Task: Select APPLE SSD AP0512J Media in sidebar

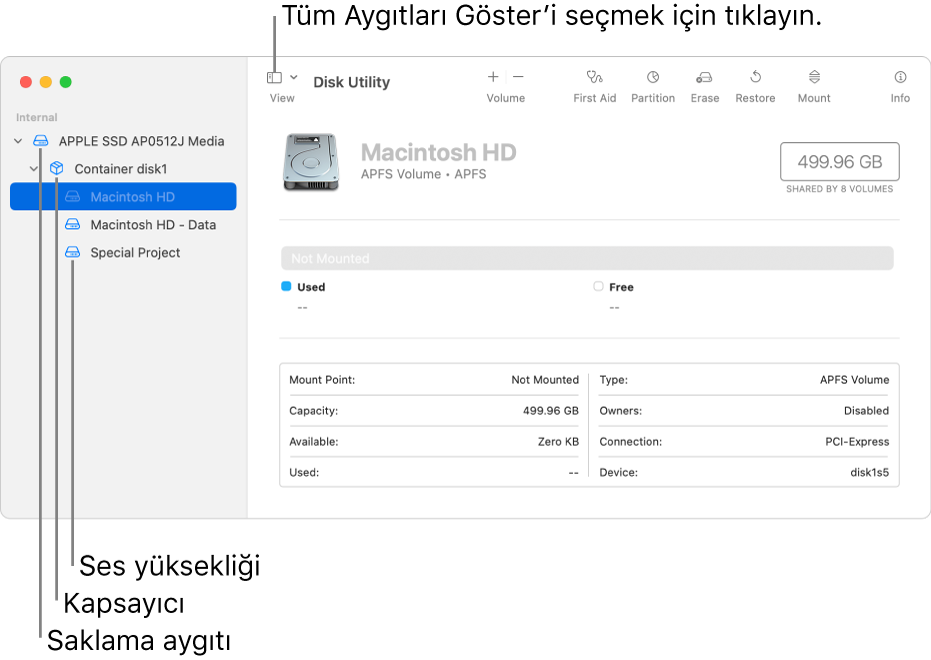Action: click(x=141, y=141)
